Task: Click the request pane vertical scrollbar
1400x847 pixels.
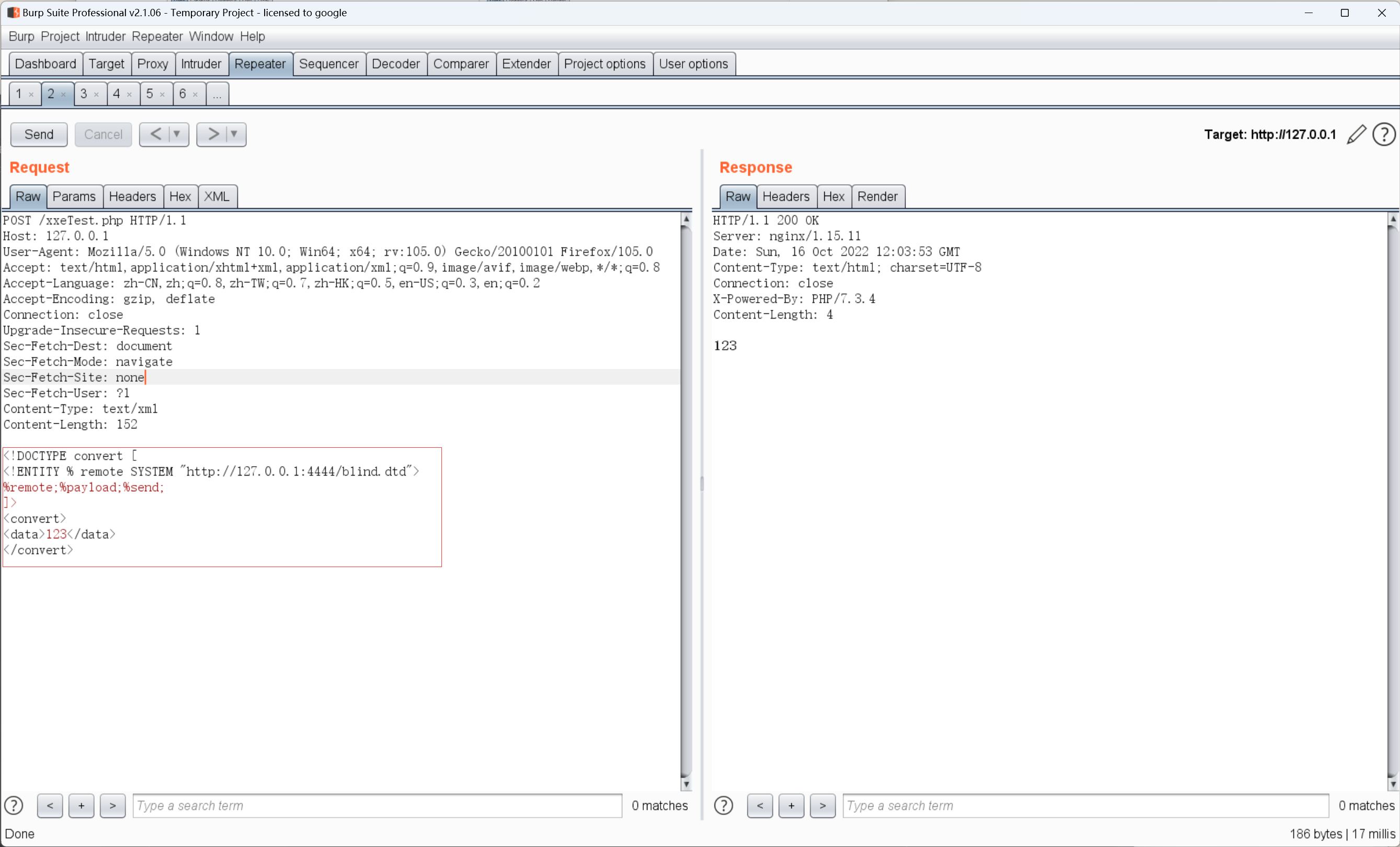Action: [686, 500]
